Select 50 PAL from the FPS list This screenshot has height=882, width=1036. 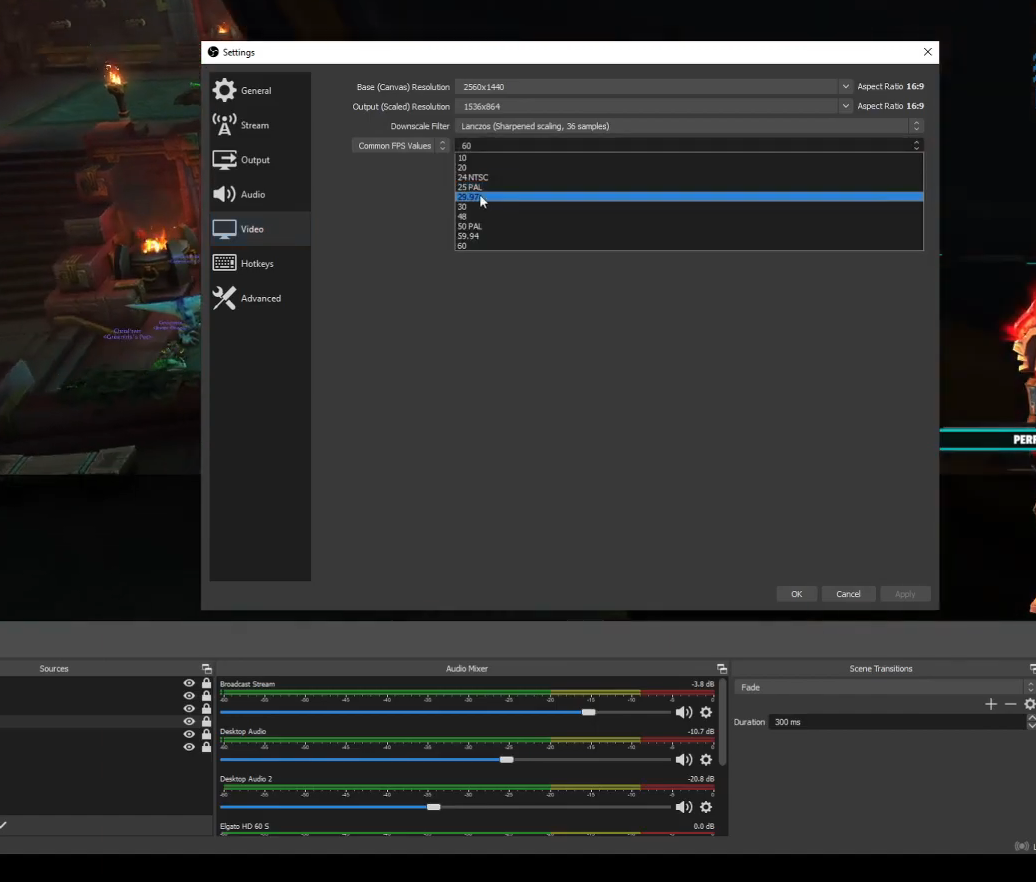coord(470,226)
